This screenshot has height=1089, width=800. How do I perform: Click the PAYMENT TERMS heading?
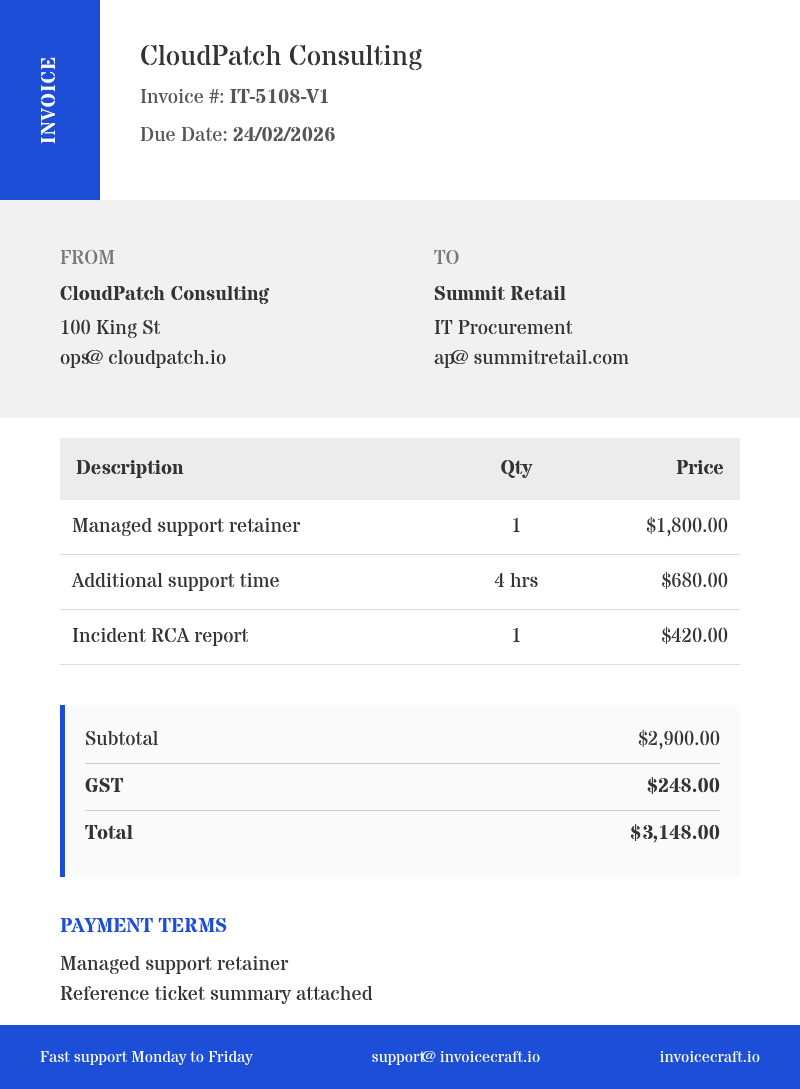coord(144,926)
